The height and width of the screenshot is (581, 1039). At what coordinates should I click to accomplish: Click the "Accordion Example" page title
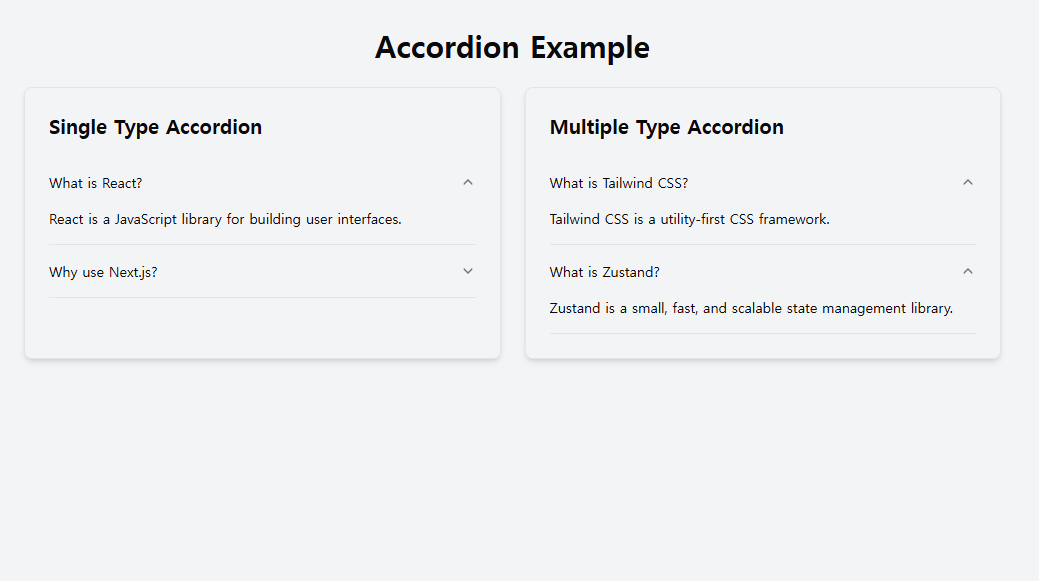click(512, 47)
